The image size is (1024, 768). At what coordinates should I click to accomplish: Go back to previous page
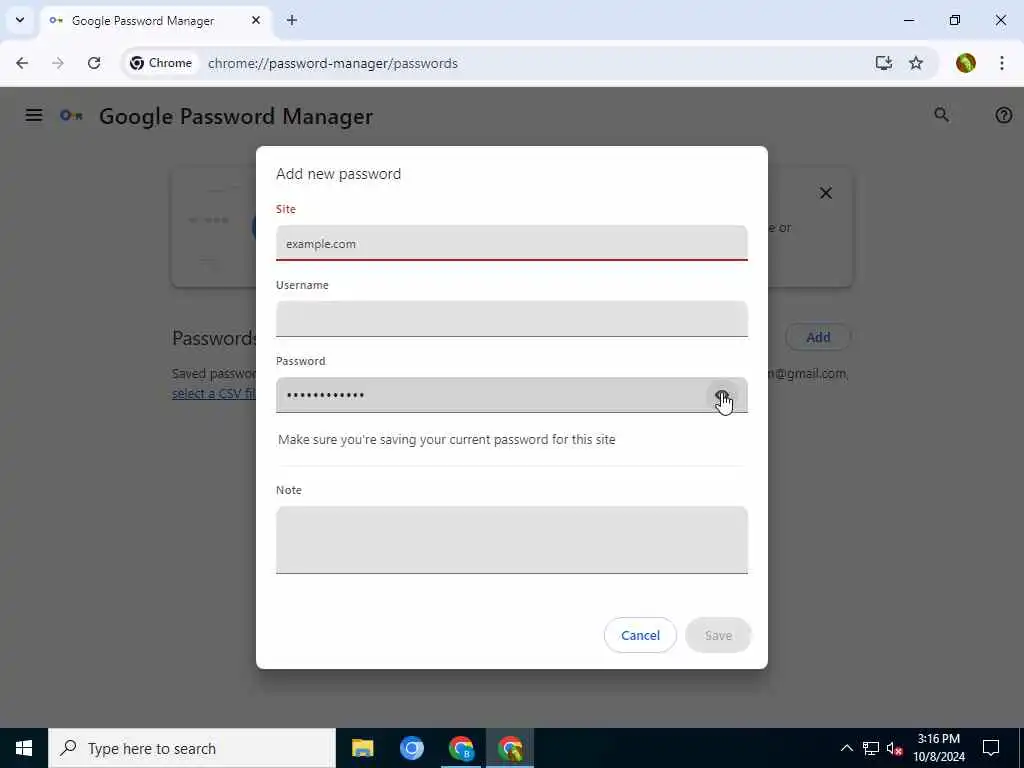pos(22,63)
